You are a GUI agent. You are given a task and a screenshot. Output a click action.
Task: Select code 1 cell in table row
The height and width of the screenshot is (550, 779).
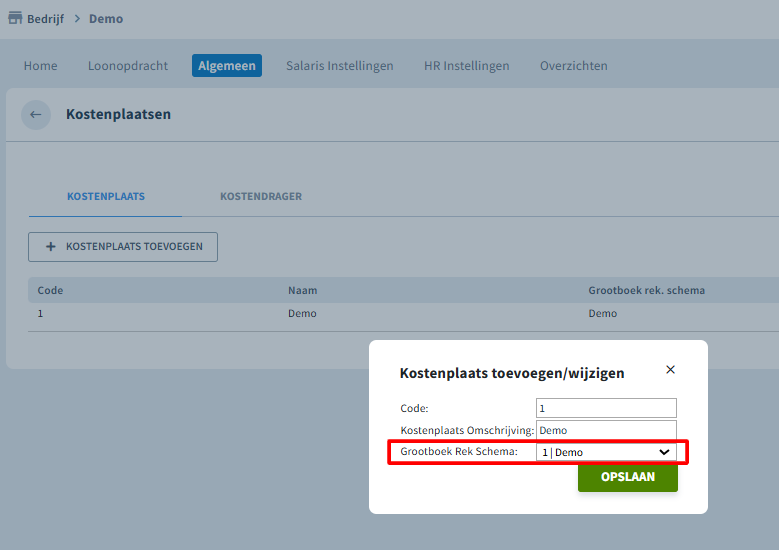click(40, 314)
